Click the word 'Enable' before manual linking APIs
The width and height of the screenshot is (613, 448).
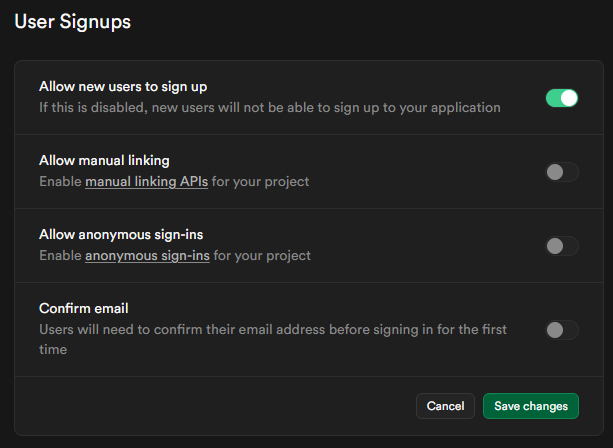[x=60, y=182]
